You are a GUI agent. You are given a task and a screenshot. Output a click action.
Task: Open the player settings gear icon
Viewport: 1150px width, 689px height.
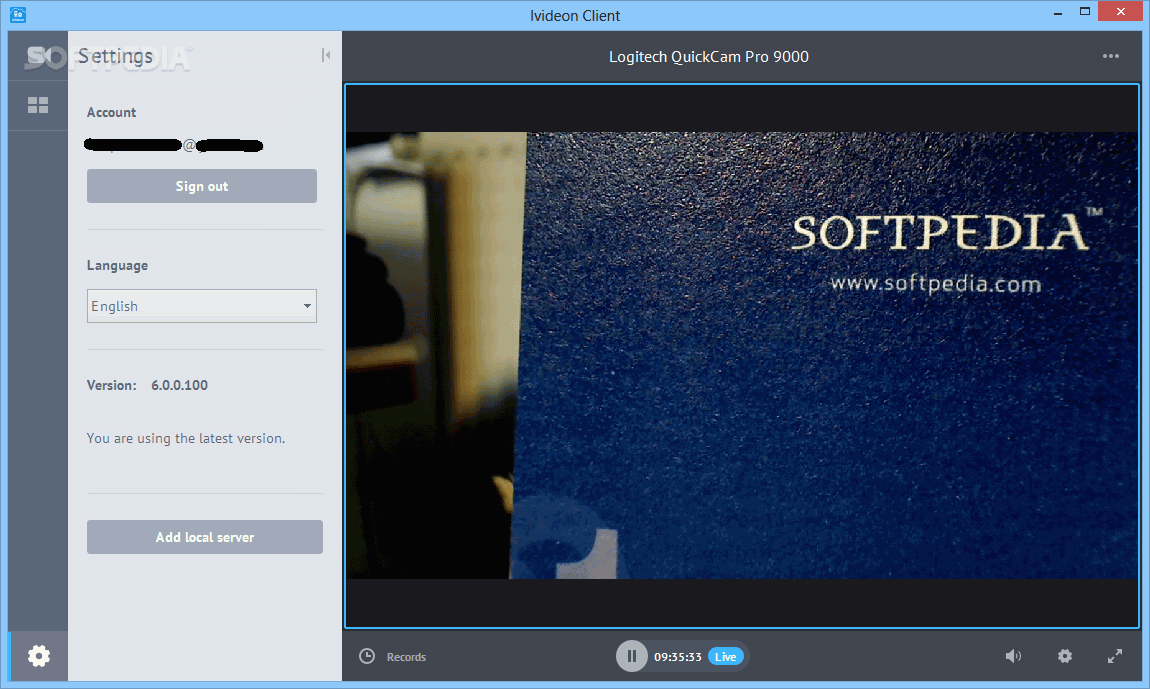pos(1065,656)
